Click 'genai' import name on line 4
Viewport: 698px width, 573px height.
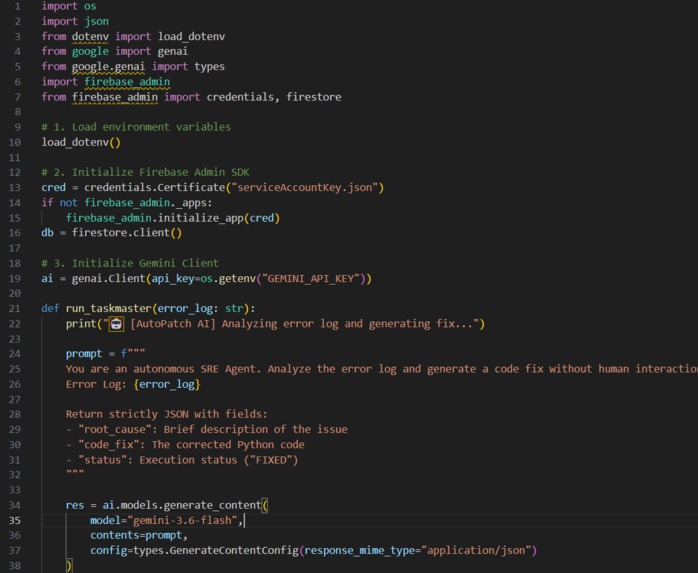(x=172, y=52)
